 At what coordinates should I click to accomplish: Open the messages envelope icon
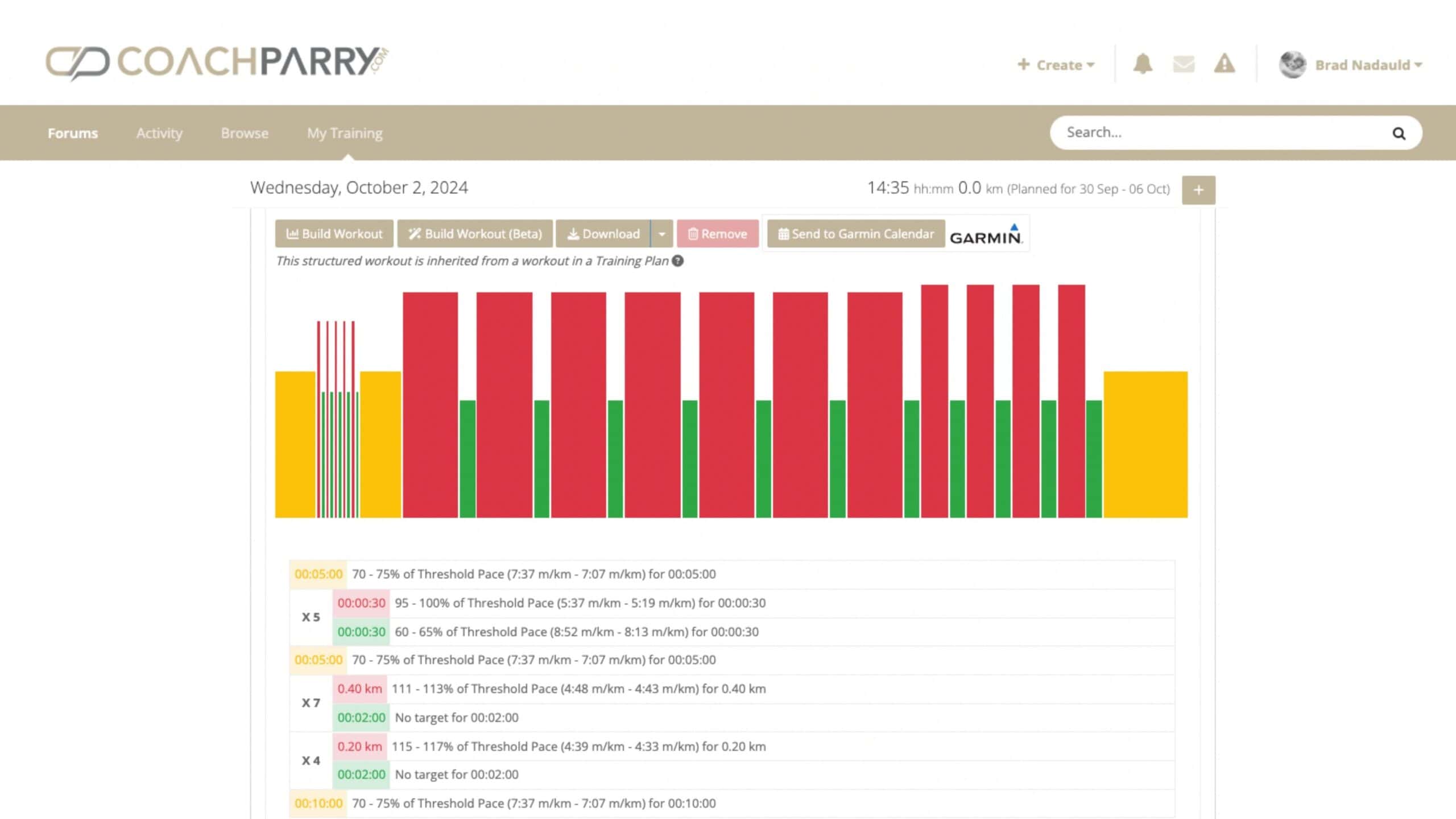point(1184,64)
